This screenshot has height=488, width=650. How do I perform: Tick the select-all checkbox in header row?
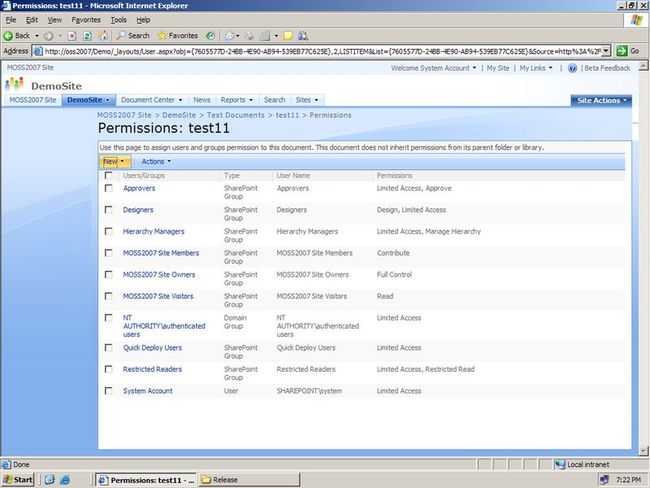109,176
